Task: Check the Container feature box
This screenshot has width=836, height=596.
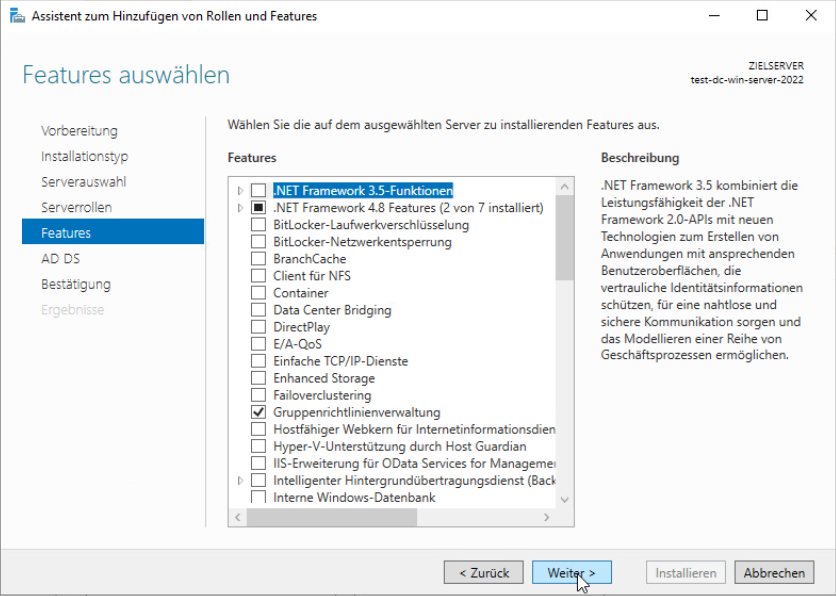Action: point(259,293)
